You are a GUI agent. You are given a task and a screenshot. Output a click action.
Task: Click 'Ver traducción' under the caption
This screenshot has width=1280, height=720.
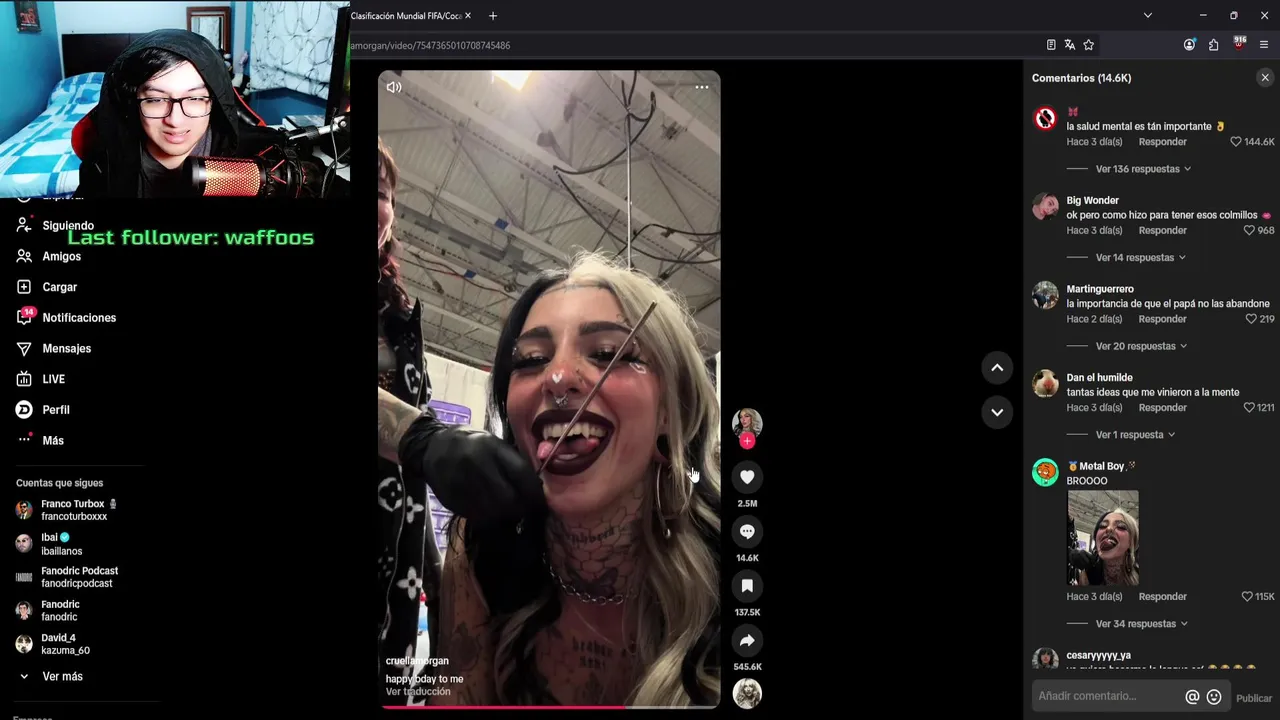point(418,692)
